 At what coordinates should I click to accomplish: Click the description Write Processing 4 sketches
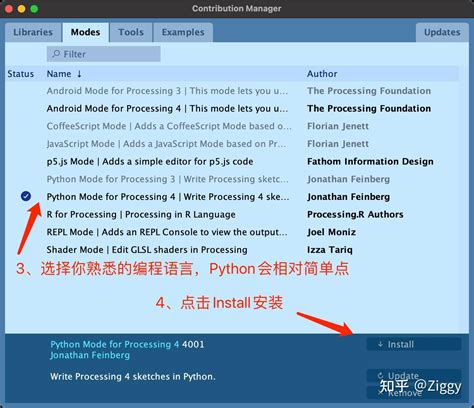pyautogui.click(x=133, y=376)
